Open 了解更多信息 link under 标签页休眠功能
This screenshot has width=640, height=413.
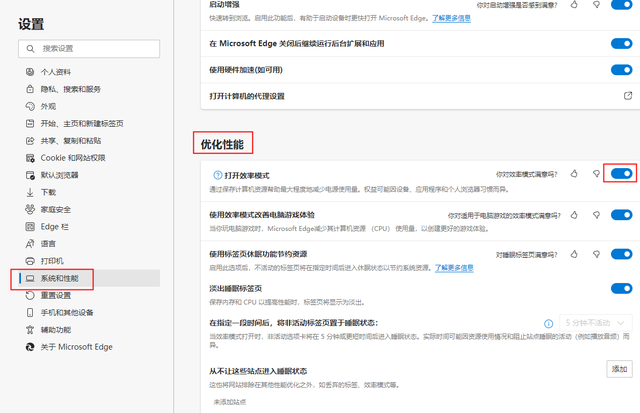[x=454, y=268]
